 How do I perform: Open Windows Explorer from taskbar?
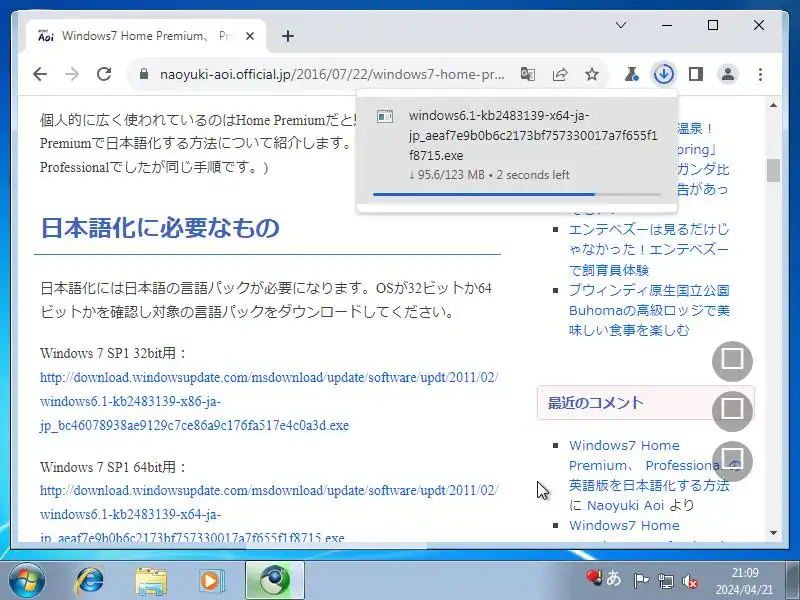151,581
